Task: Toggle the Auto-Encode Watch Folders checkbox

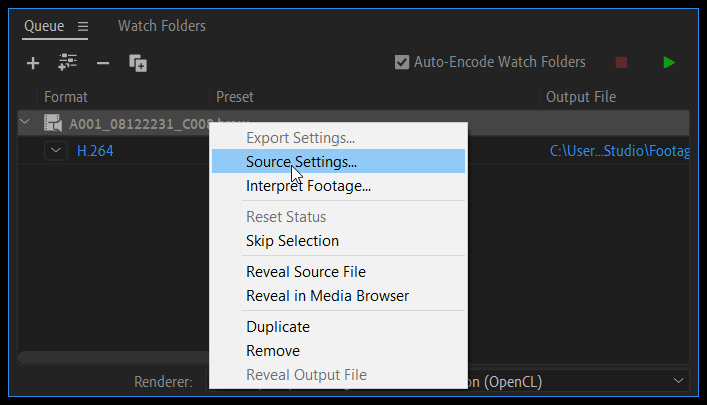Action: point(402,62)
